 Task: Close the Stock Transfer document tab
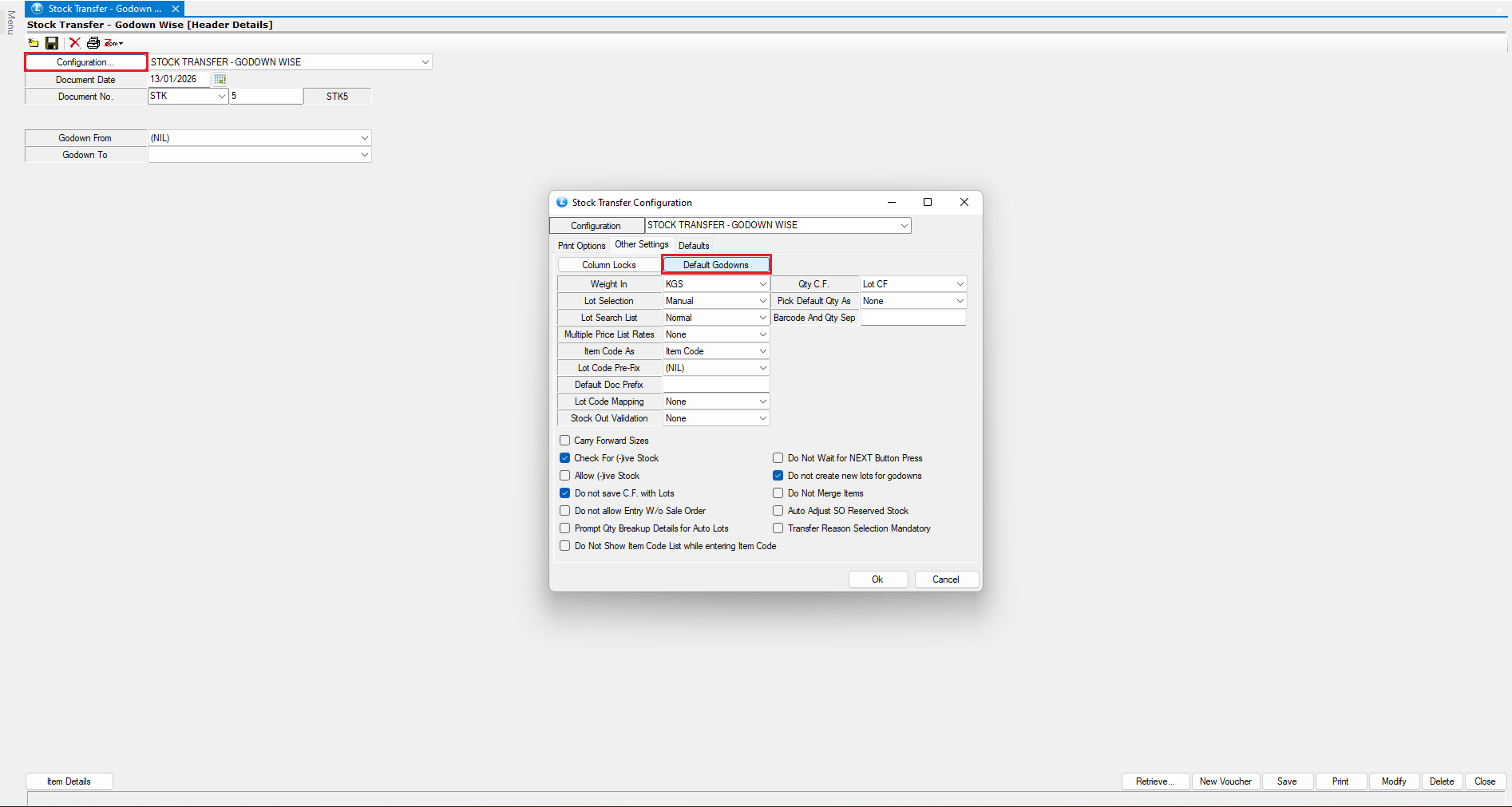(x=175, y=9)
